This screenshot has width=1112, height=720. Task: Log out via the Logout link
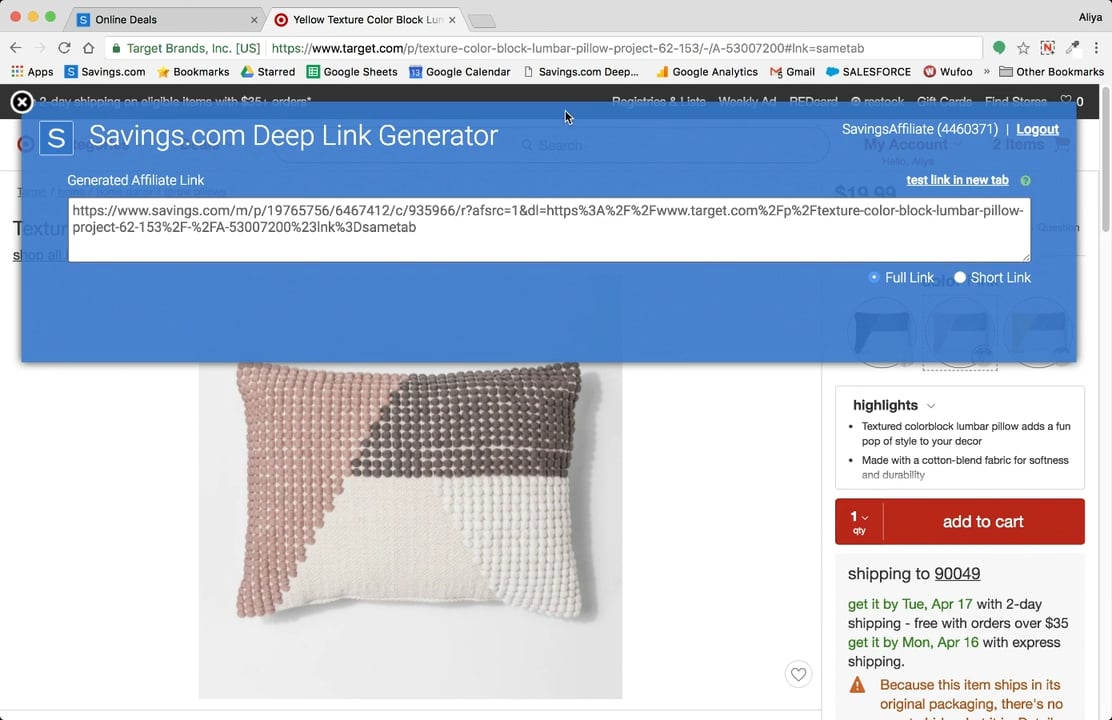tap(1037, 129)
